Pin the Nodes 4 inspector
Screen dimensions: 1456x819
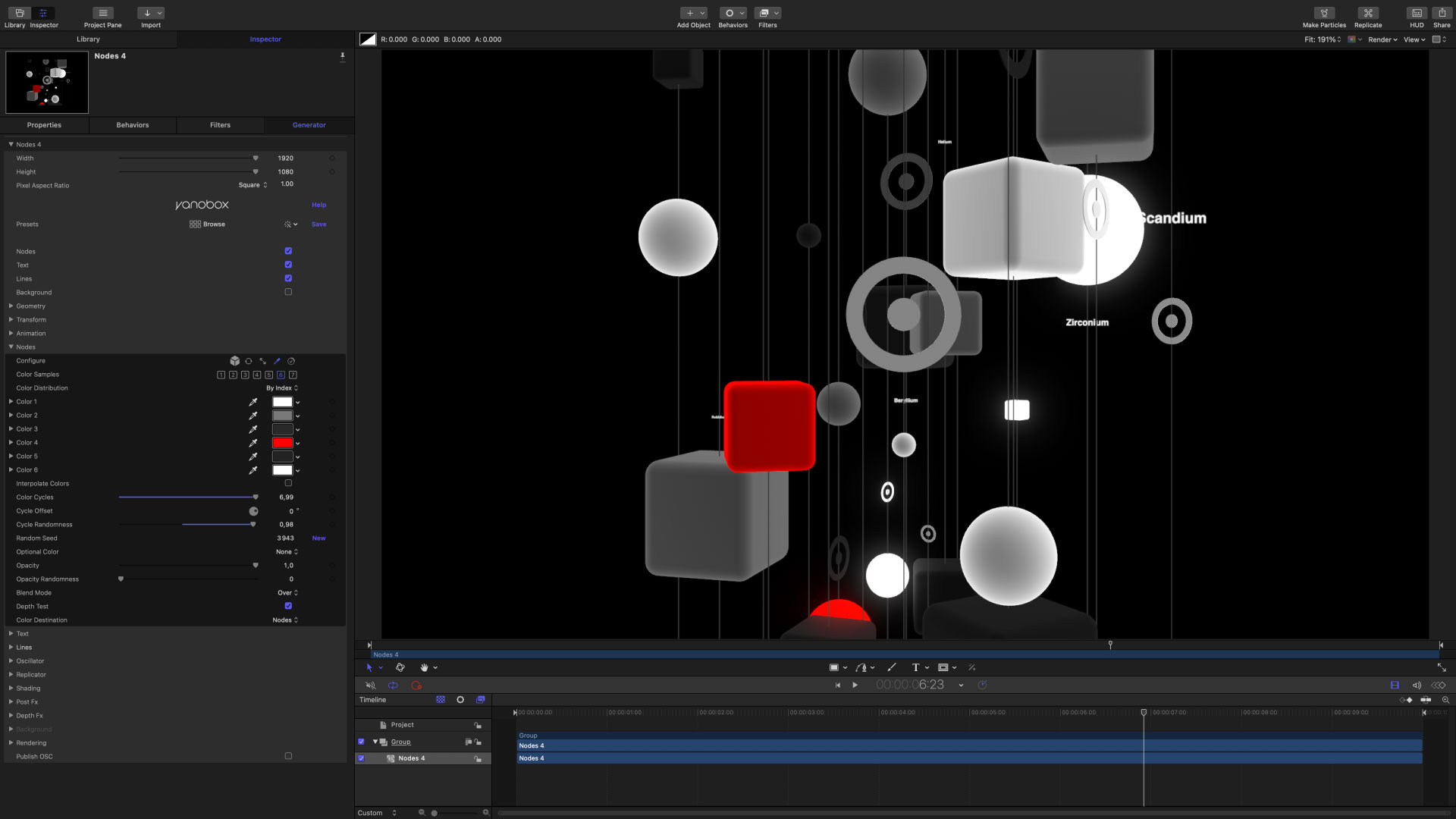[x=343, y=56]
